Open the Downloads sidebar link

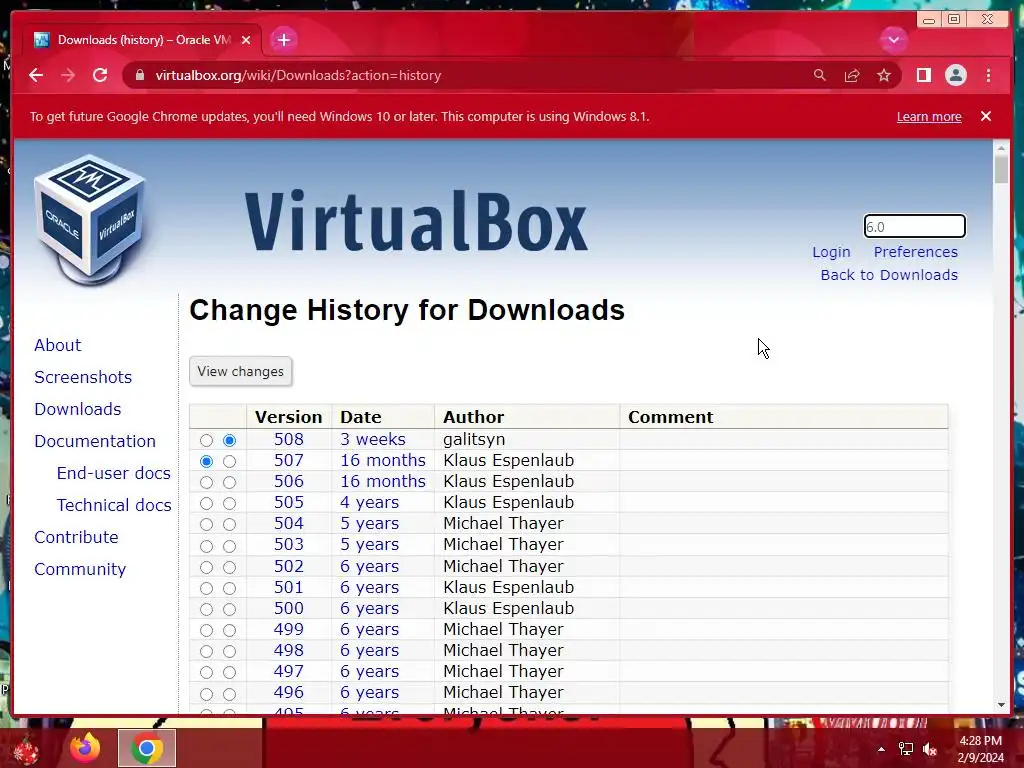tap(78, 409)
